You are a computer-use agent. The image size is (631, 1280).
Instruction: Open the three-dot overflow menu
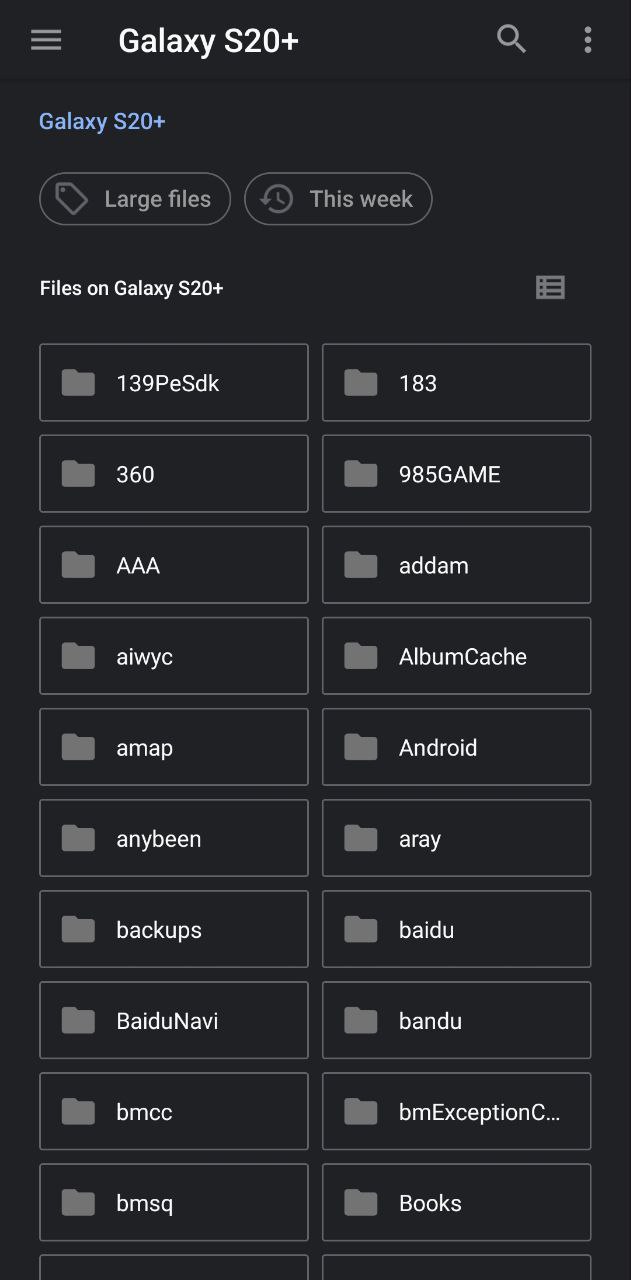pos(587,40)
